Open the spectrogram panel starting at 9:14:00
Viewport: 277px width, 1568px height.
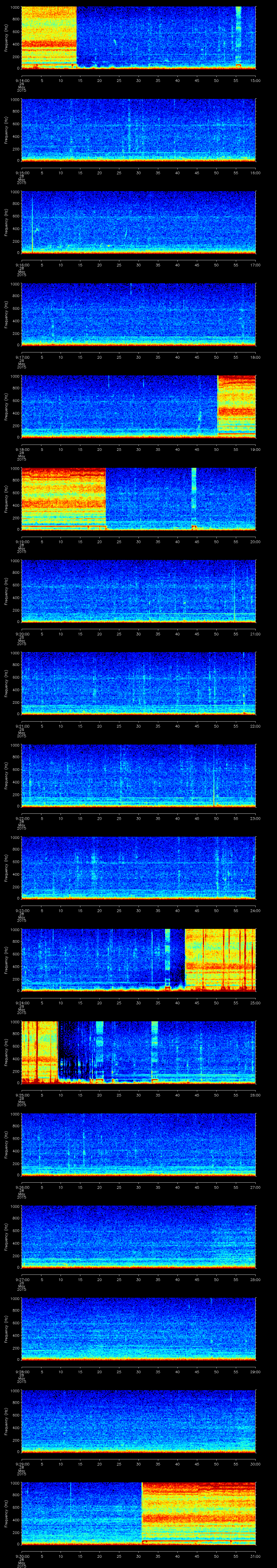pos(139,38)
